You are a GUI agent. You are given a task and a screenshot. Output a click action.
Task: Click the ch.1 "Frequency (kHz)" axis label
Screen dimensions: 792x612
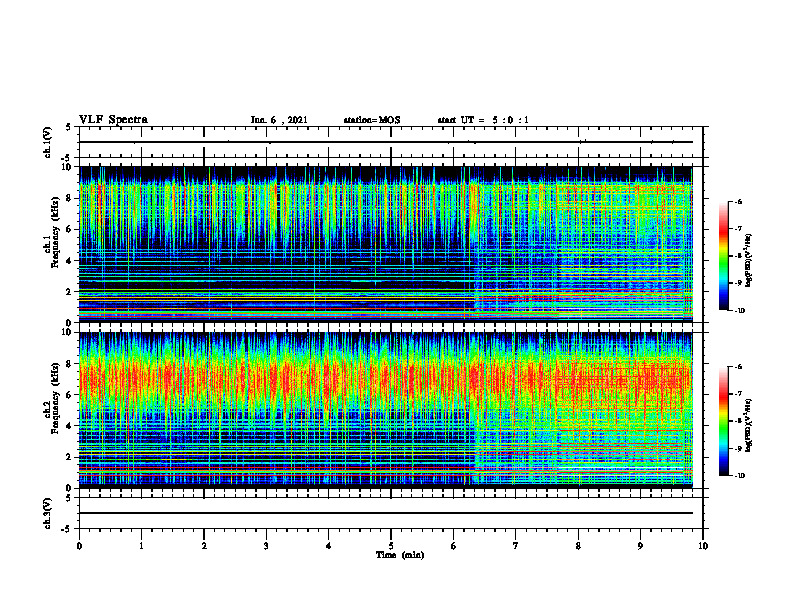[x=58, y=230]
